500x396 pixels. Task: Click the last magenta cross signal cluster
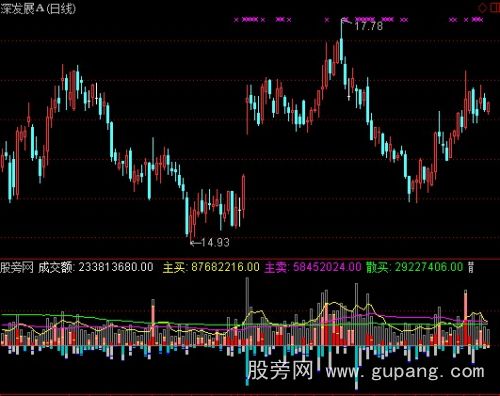pyautogui.click(x=478, y=20)
